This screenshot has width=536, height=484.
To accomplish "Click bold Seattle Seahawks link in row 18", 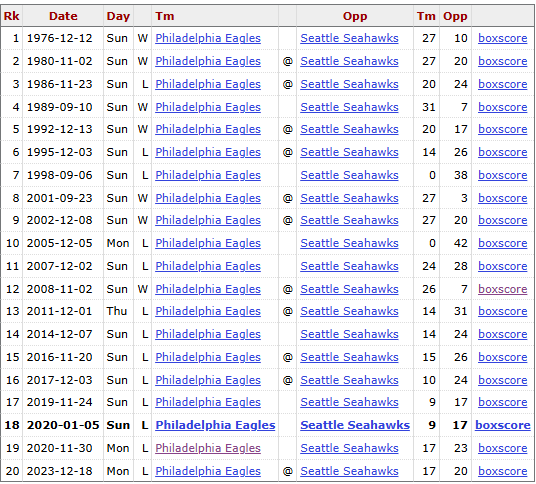I will 355,425.
